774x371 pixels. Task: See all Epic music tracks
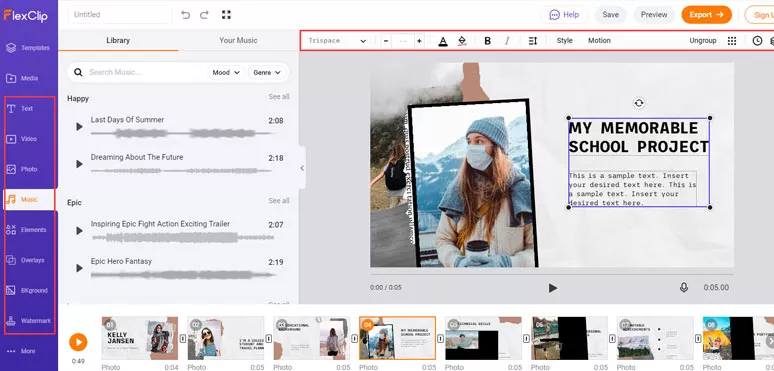(x=279, y=201)
